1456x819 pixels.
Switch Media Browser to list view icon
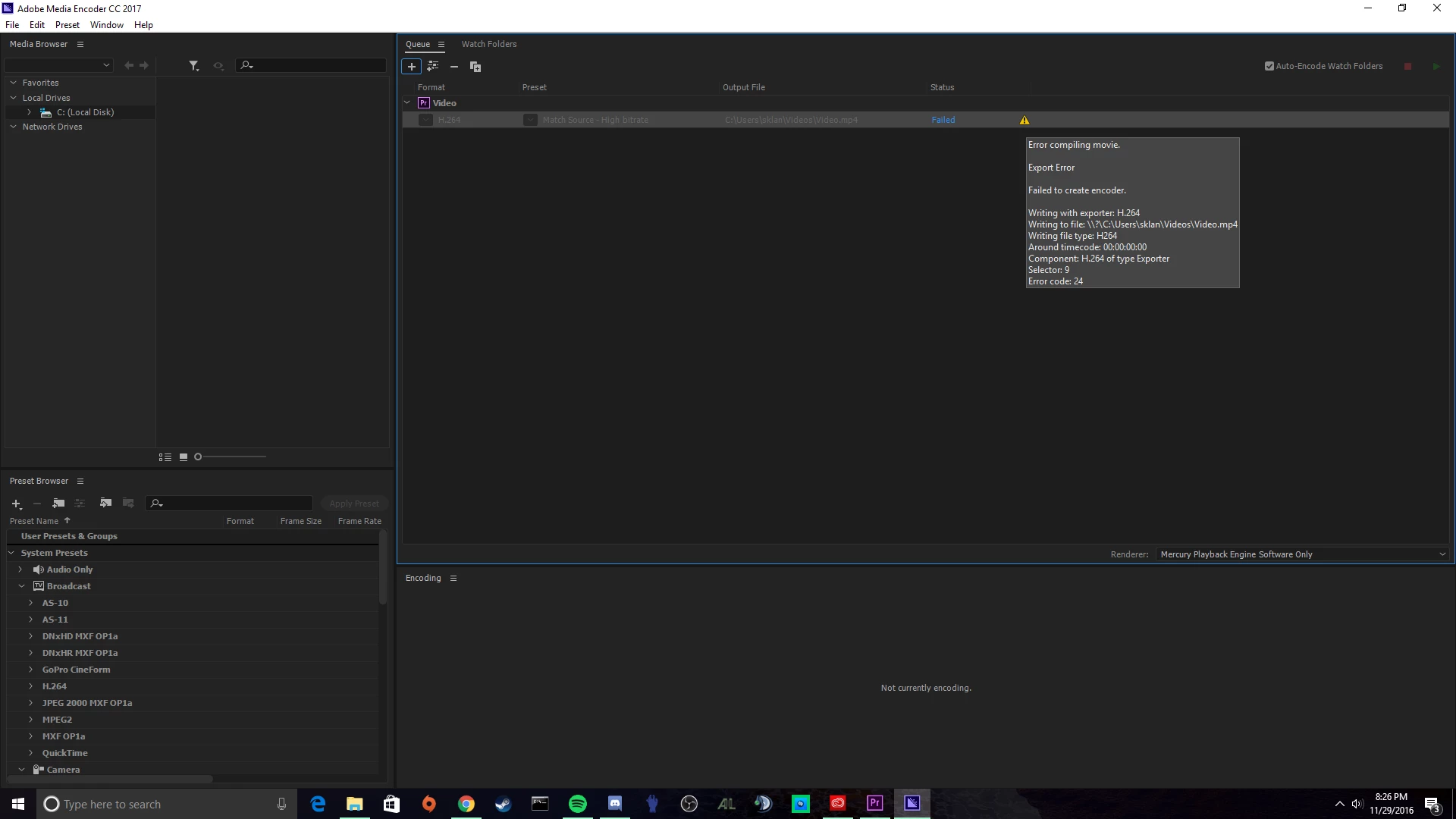coord(165,457)
